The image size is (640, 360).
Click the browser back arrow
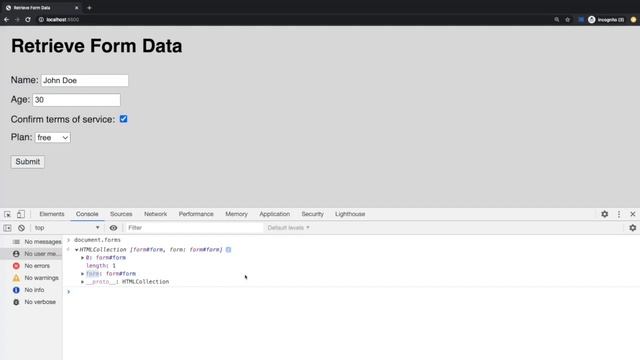coord(7,20)
